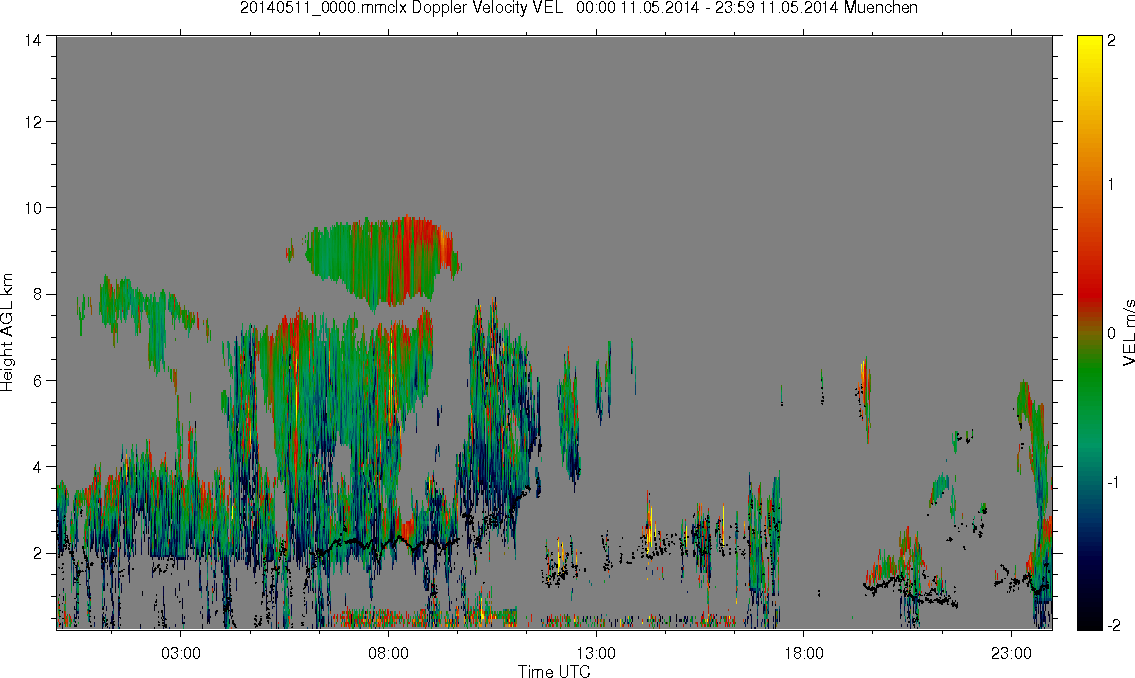Click the '08:00' time tick label
Viewport: 1135px width, 678px height.
point(388,653)
